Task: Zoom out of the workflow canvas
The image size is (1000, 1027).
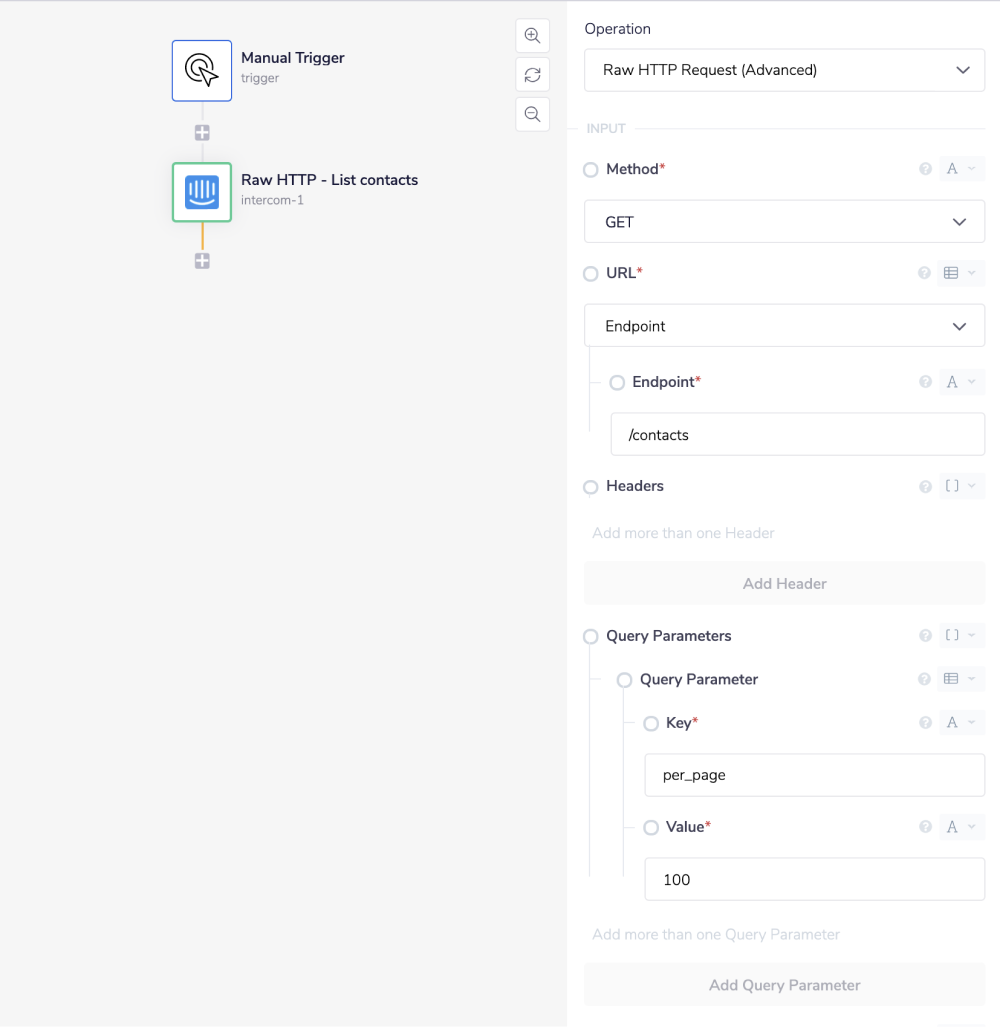Action: coord(532,114)
